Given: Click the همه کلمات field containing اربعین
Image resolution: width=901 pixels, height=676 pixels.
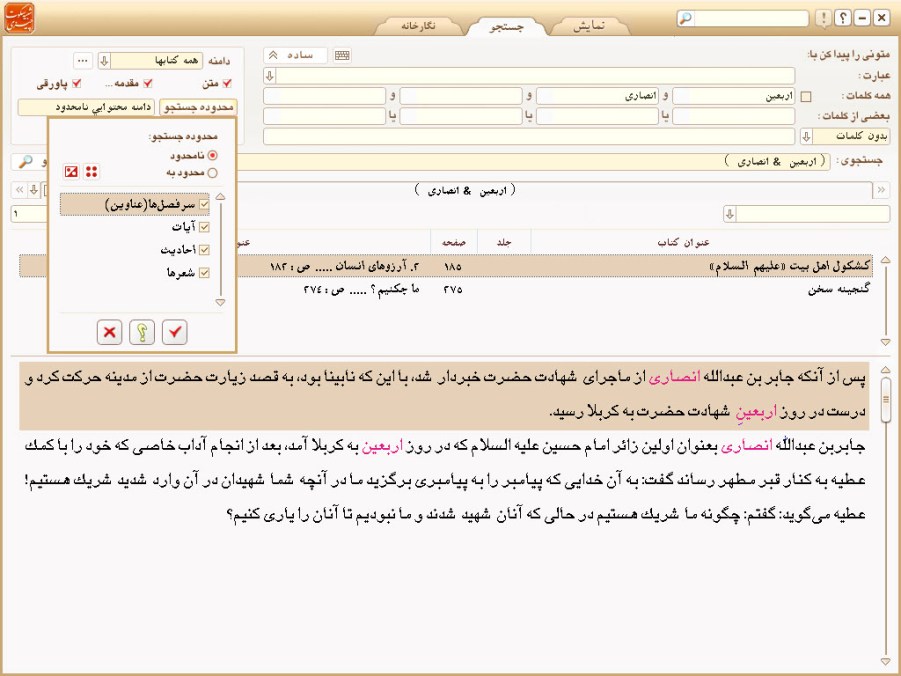Looking at the screenshot, I should (734, 96).
